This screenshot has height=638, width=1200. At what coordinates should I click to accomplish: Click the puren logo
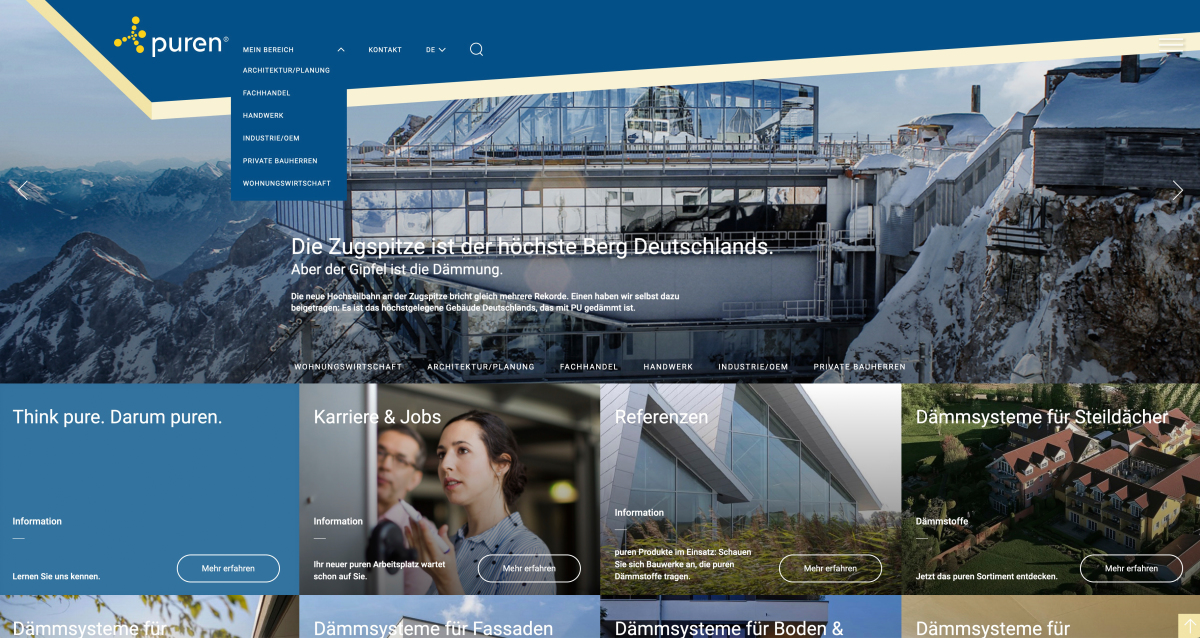tap(171, 38)
